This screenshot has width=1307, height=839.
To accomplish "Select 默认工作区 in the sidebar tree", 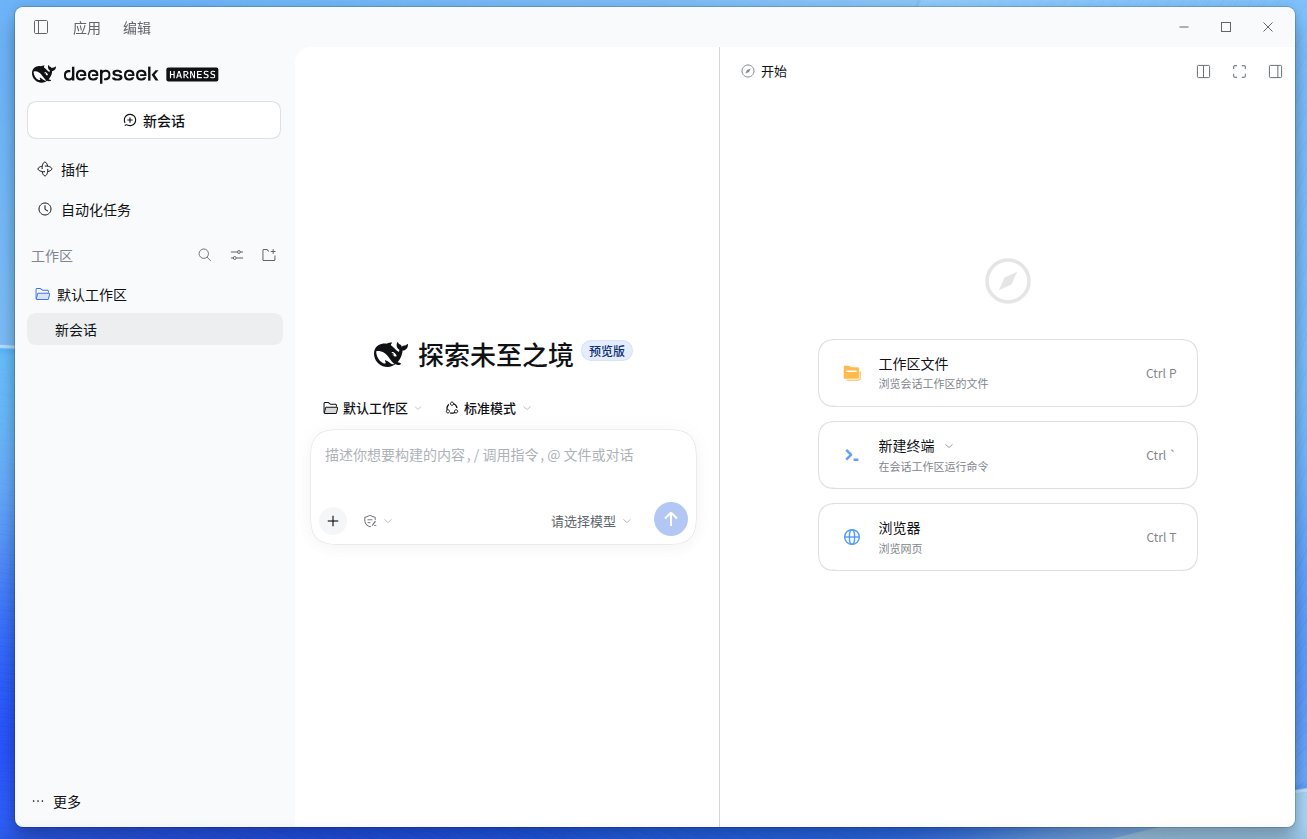I will coord(155,295).
